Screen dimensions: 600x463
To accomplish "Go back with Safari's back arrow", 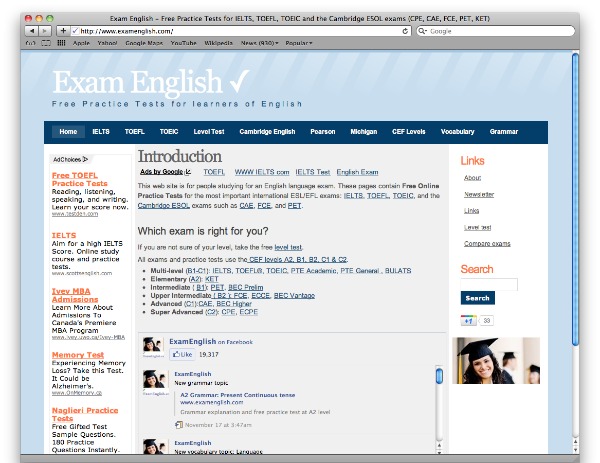I will [x=32, y=31].
